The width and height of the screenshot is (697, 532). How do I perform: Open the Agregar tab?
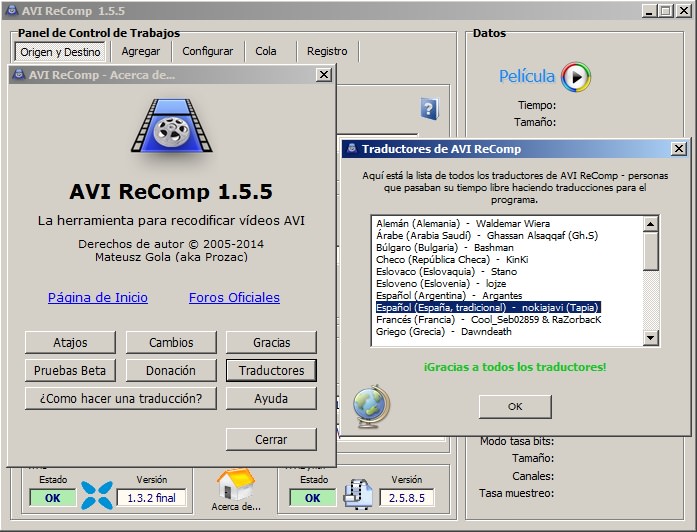[x=140, y=52]
